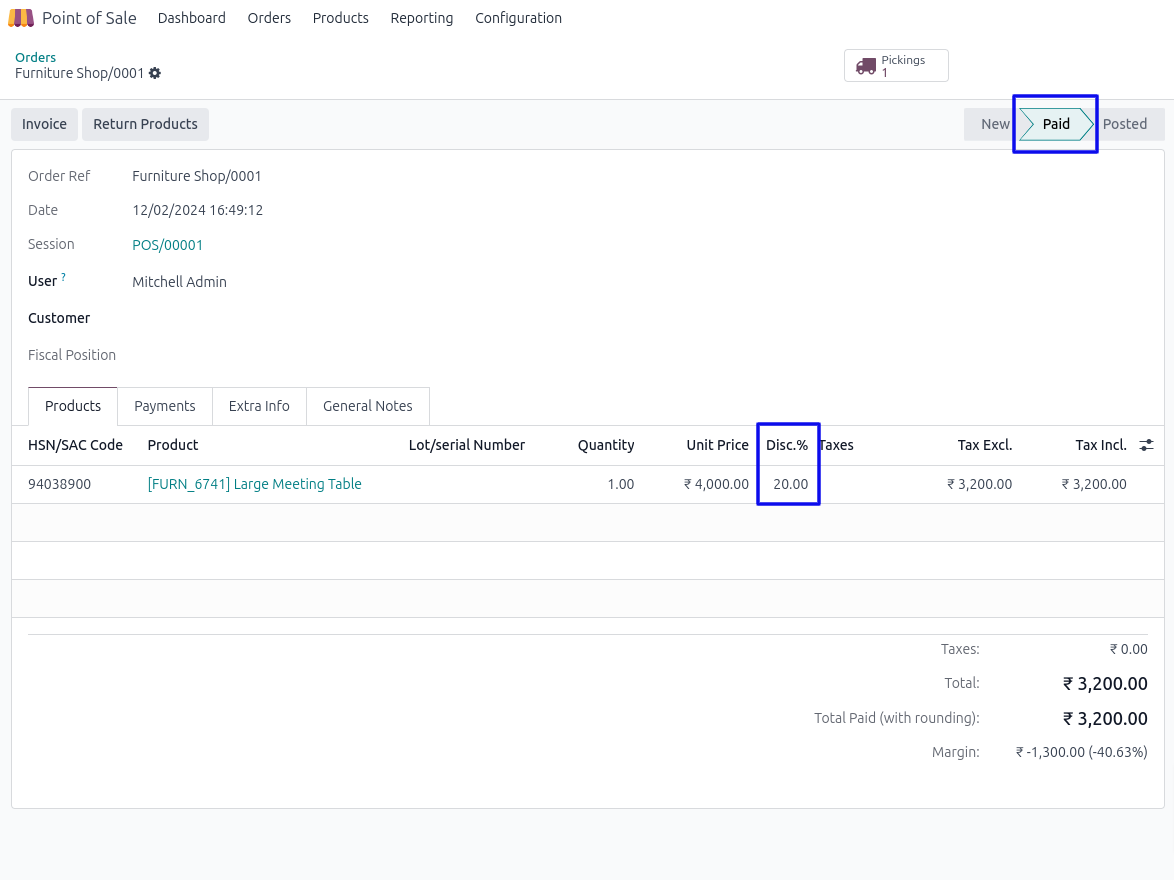Switch to the Payments tab
Image resolution: width=1174 pixels, height=880 pixels.
[x=165, y=406]
